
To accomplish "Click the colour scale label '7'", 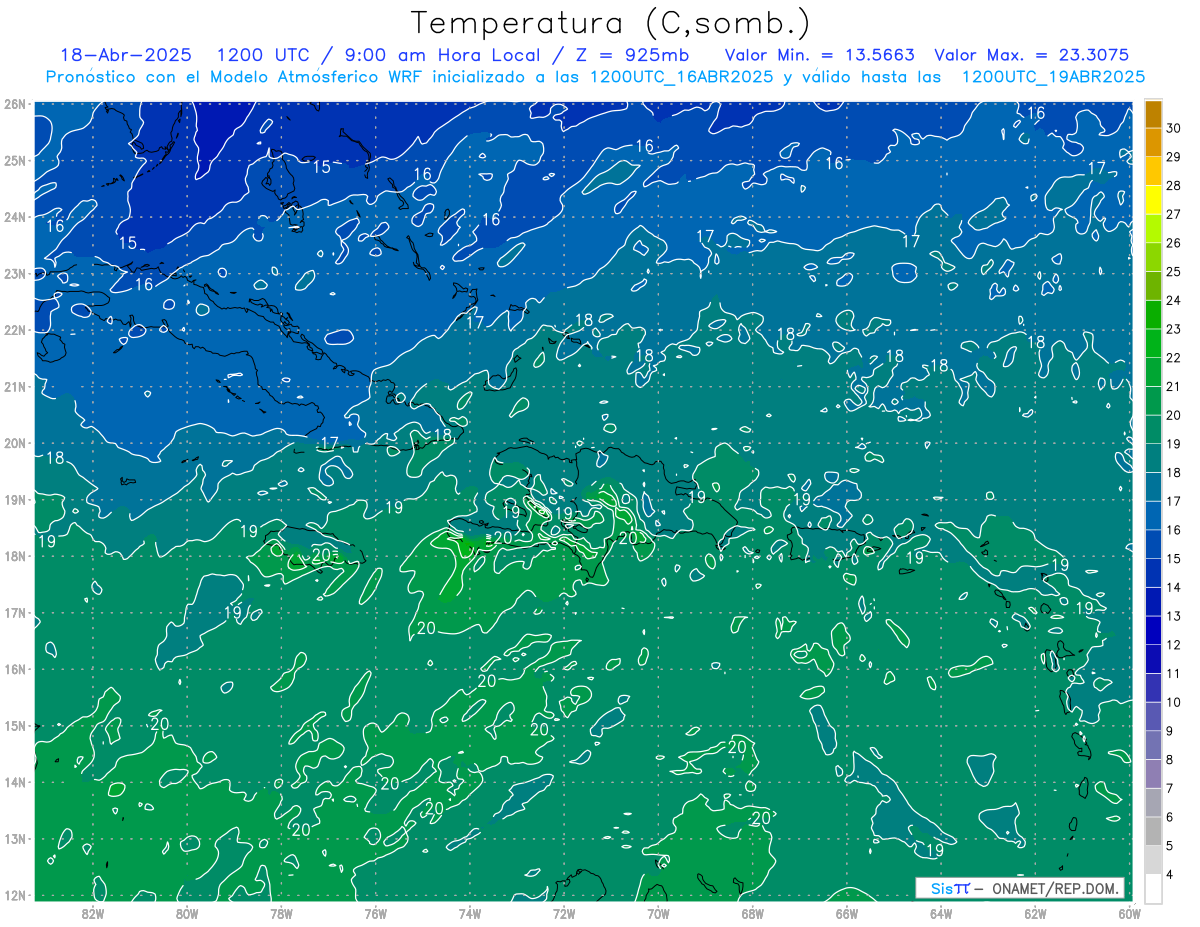I will 1170,788.
